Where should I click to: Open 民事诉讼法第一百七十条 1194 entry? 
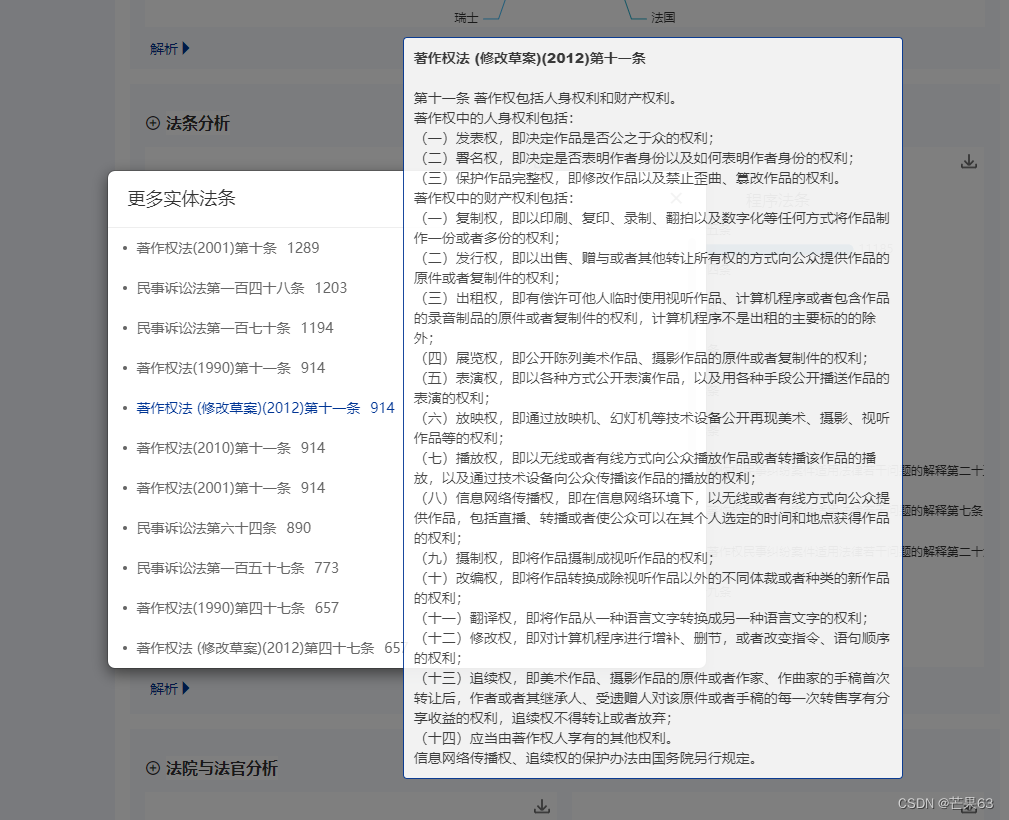coord(235,328)
